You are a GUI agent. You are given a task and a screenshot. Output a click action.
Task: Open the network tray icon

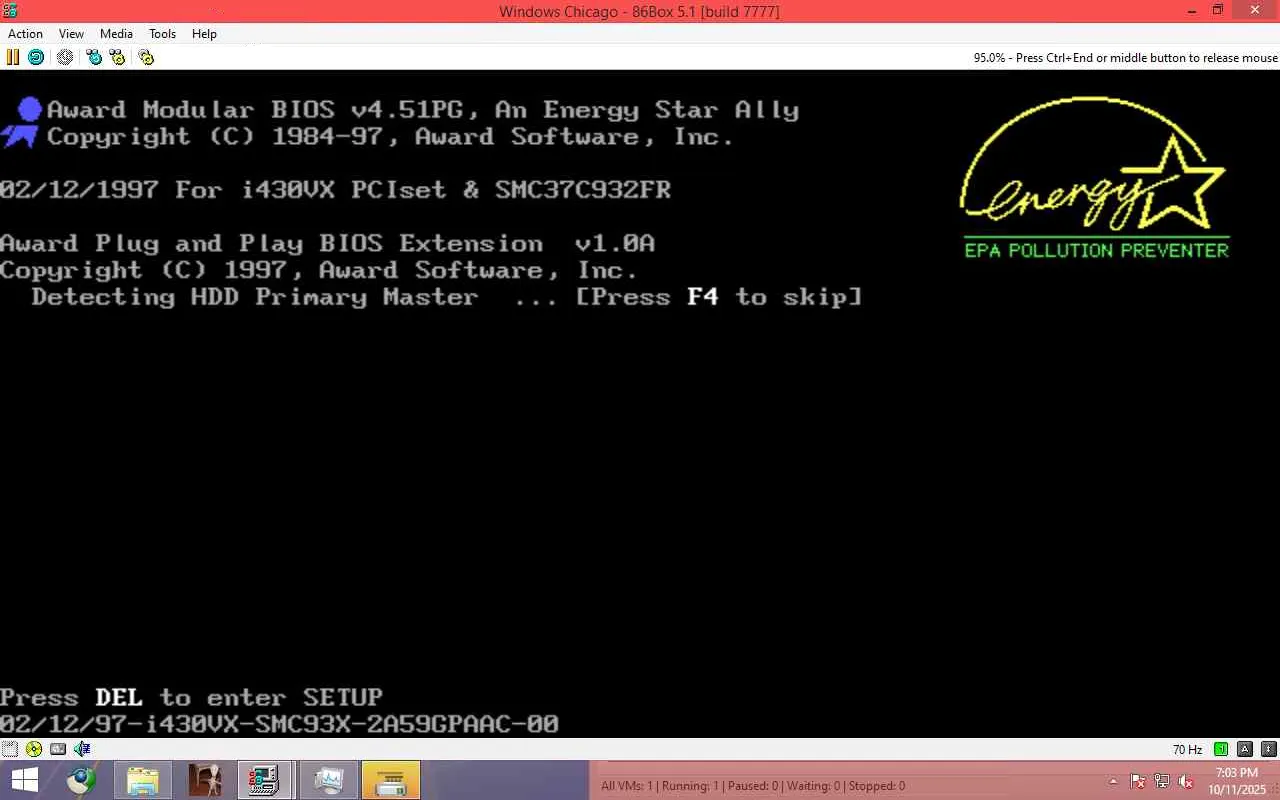1162,781
